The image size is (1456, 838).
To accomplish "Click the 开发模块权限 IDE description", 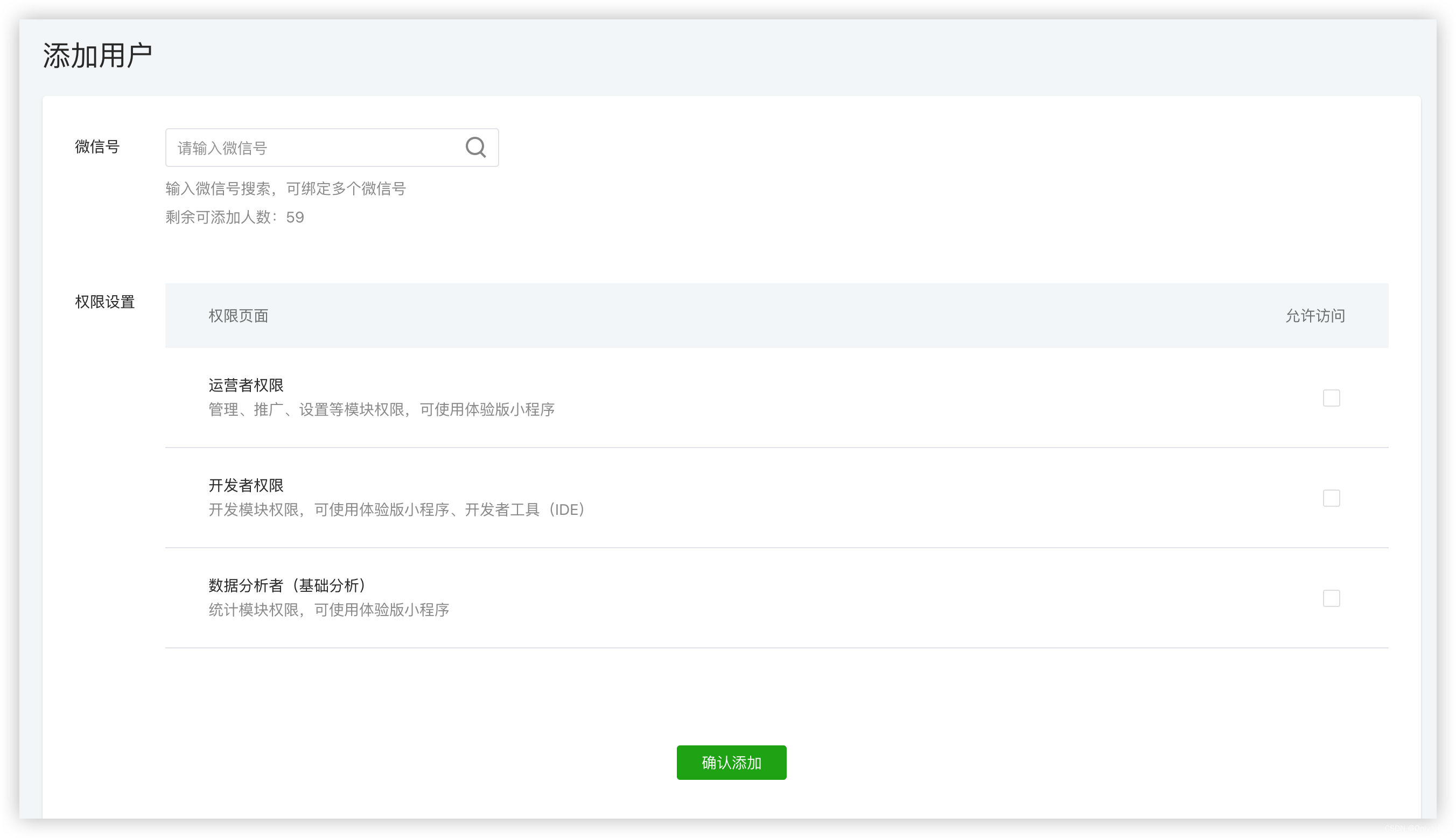I will 396,509.
